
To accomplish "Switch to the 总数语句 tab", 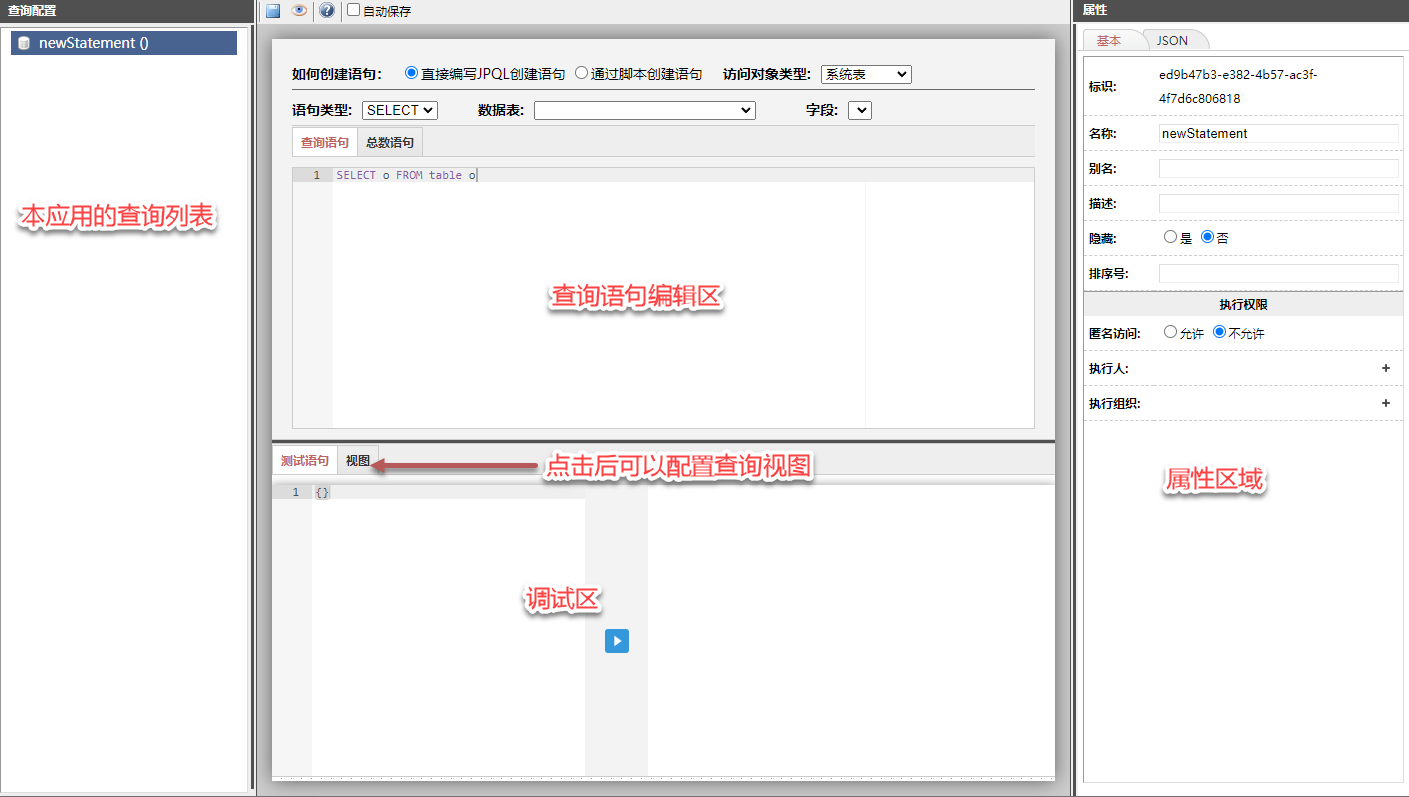I will [x=389, y=142].
